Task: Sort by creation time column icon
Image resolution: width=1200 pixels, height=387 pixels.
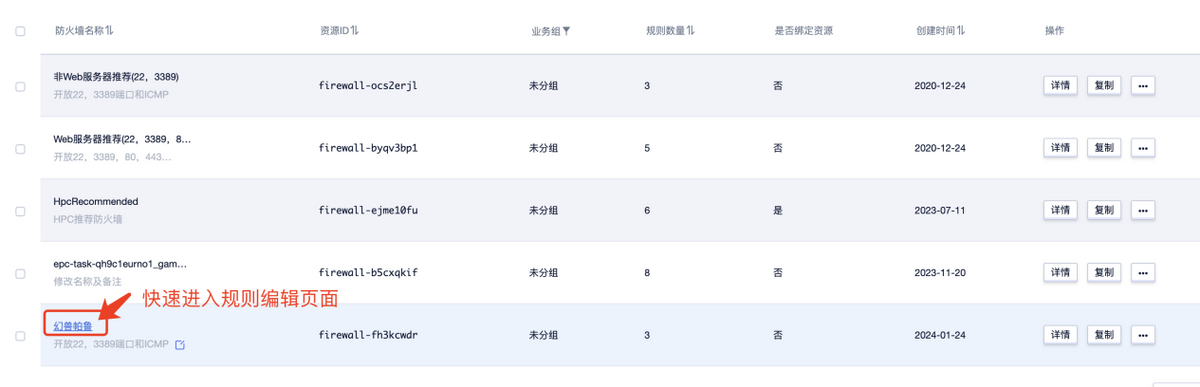Action: [x=961, y=31]
